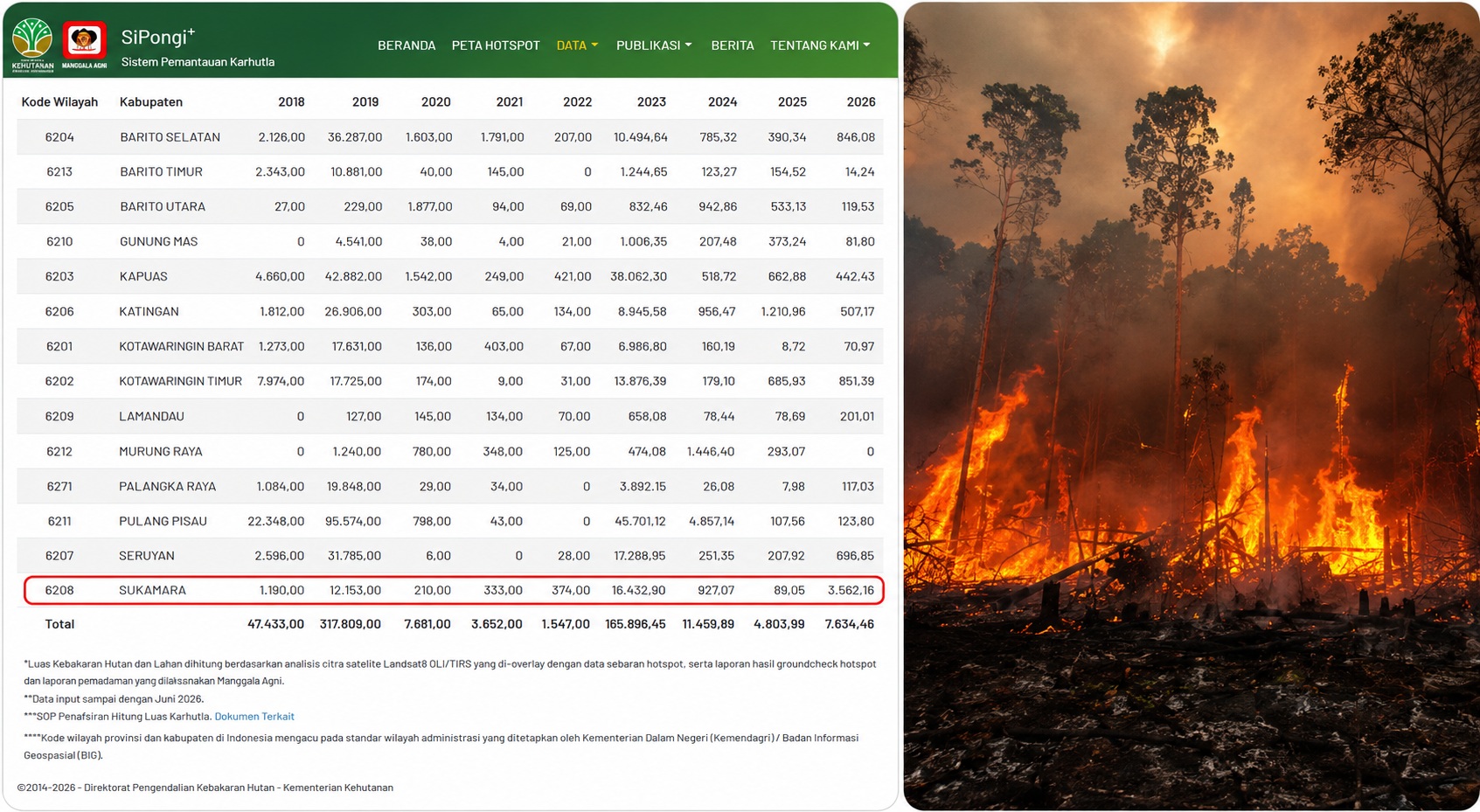Click region code 6210
Image resolution: width=1480 pixels, height=812 pixels.
[x=59, y=242]
